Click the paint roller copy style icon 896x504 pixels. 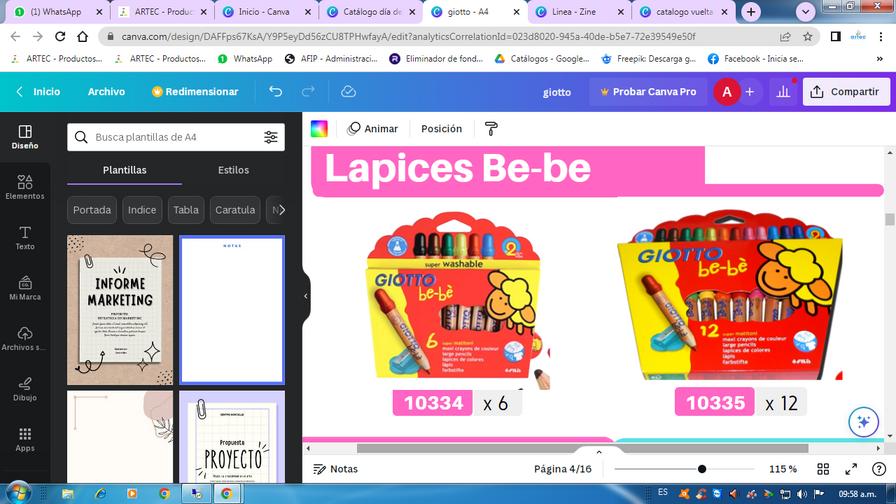tap(491, 129)
